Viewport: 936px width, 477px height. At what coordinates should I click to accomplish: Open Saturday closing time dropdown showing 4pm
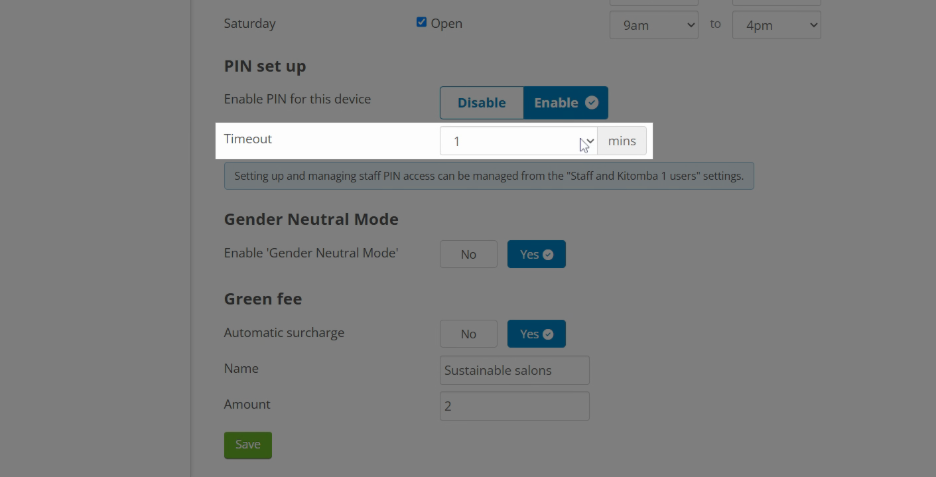776,25
